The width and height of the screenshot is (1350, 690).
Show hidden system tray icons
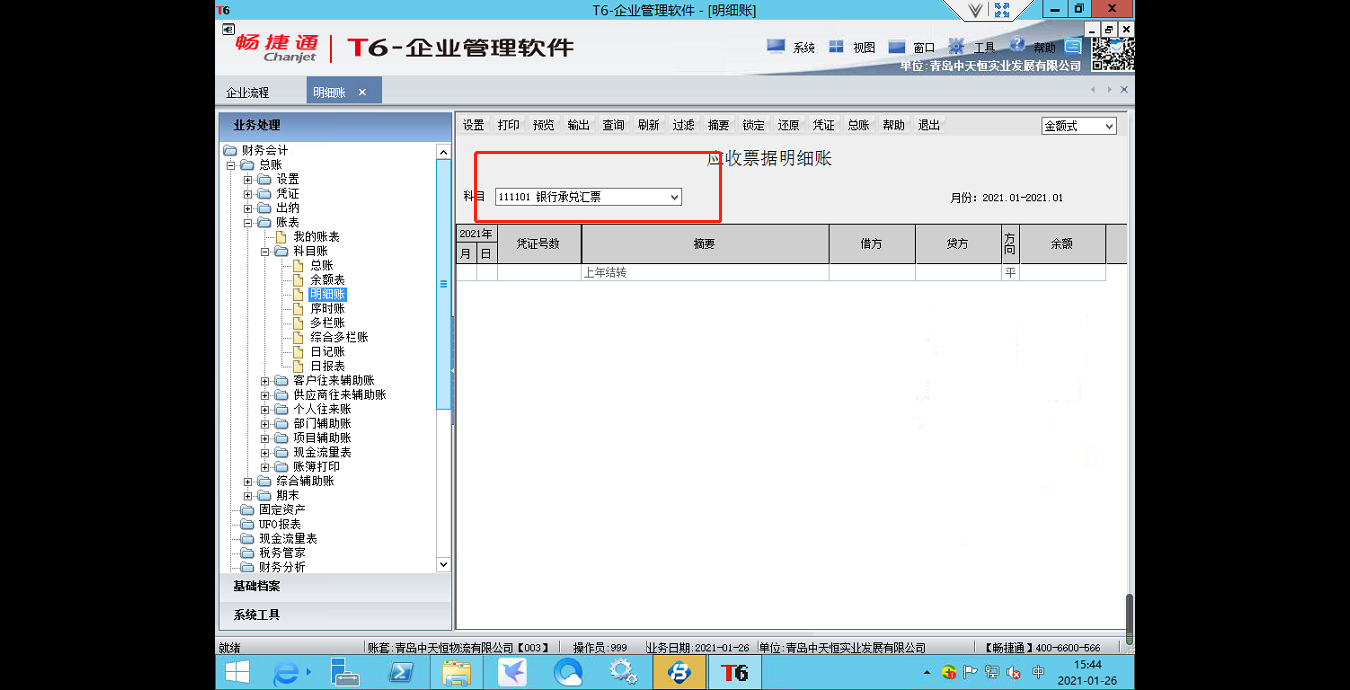[926, 673]
